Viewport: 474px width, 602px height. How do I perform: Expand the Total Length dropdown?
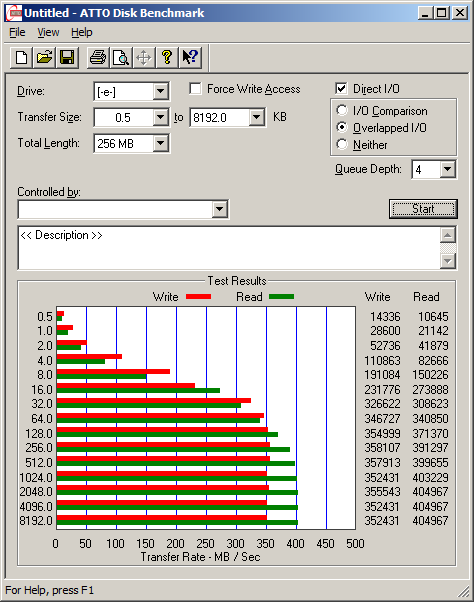pos(160,143)
